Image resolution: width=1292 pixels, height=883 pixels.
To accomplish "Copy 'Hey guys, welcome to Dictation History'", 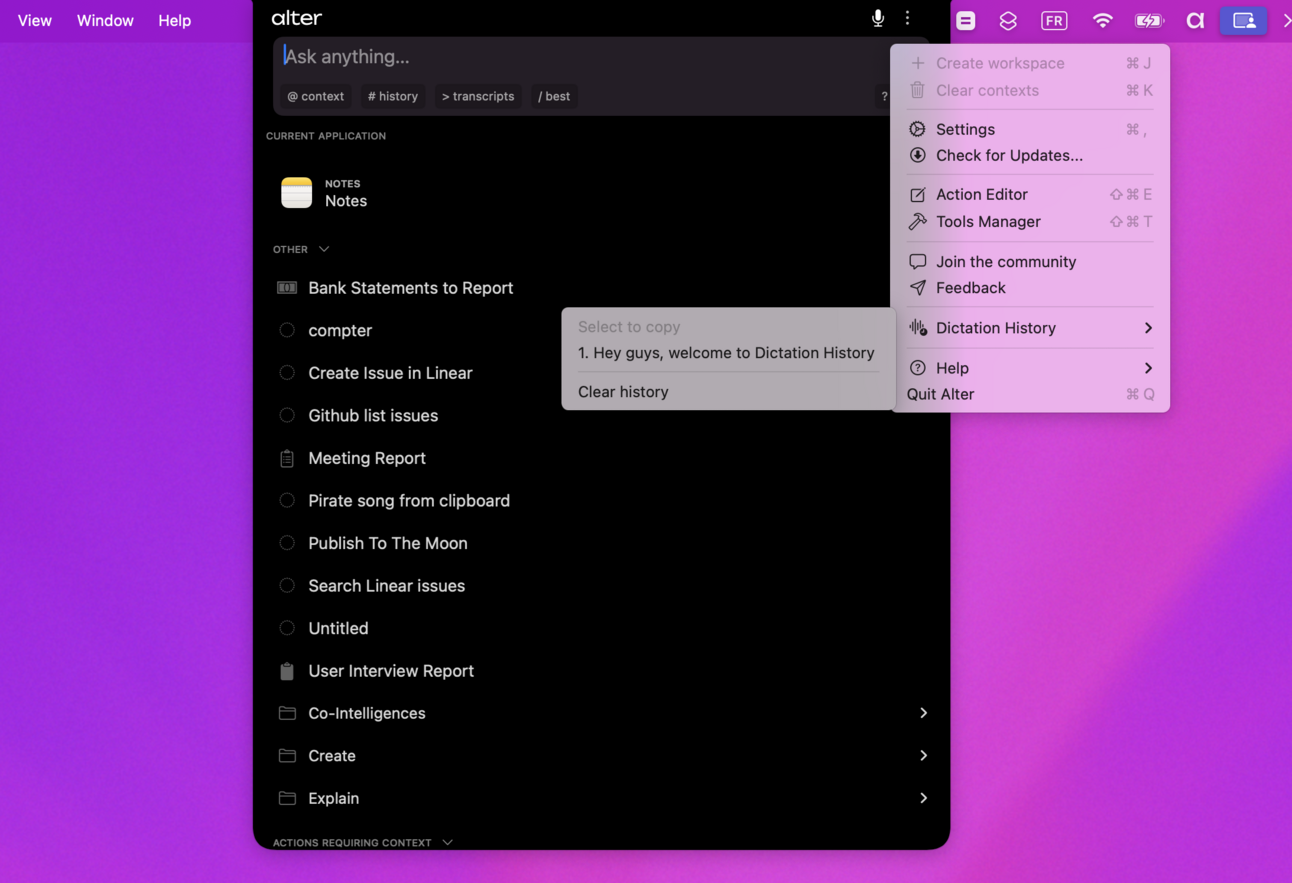I will pos(728,353).
